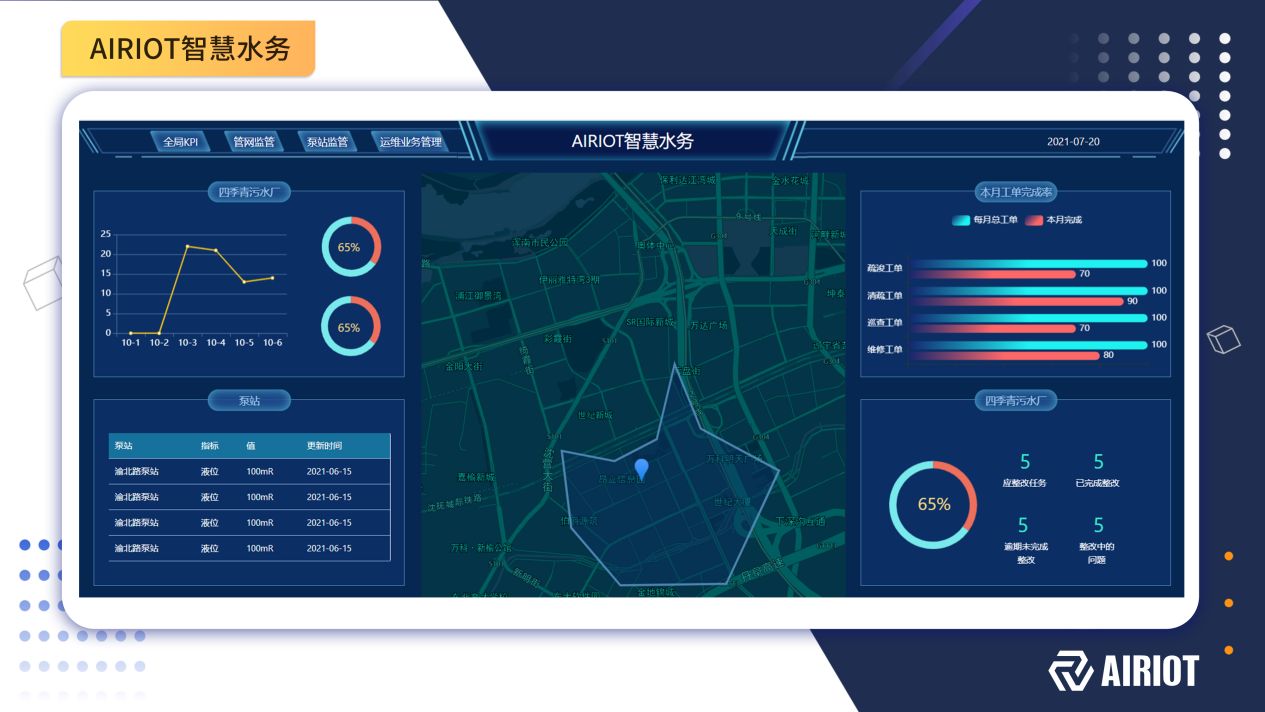Click the 25 value on the chart's y-axis
The width and height of the screenshot is (1265, 712).
(106, 234)
